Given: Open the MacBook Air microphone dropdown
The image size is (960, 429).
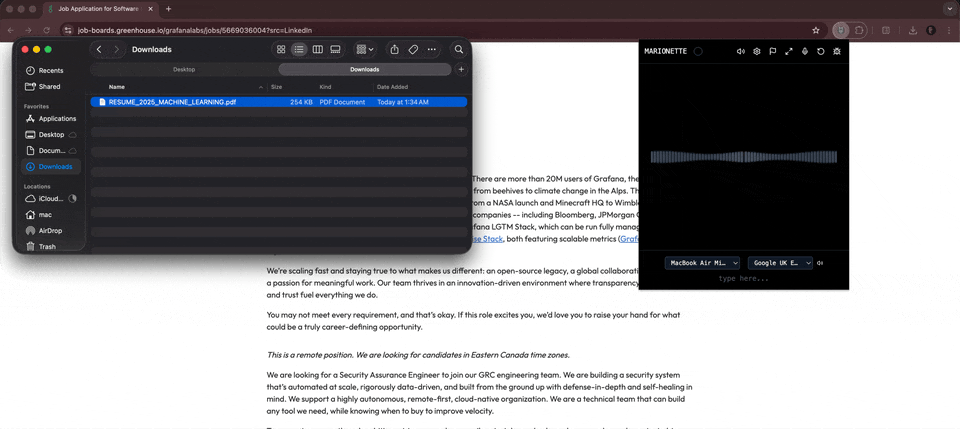Looking at the screenshot, I should 702,263.
